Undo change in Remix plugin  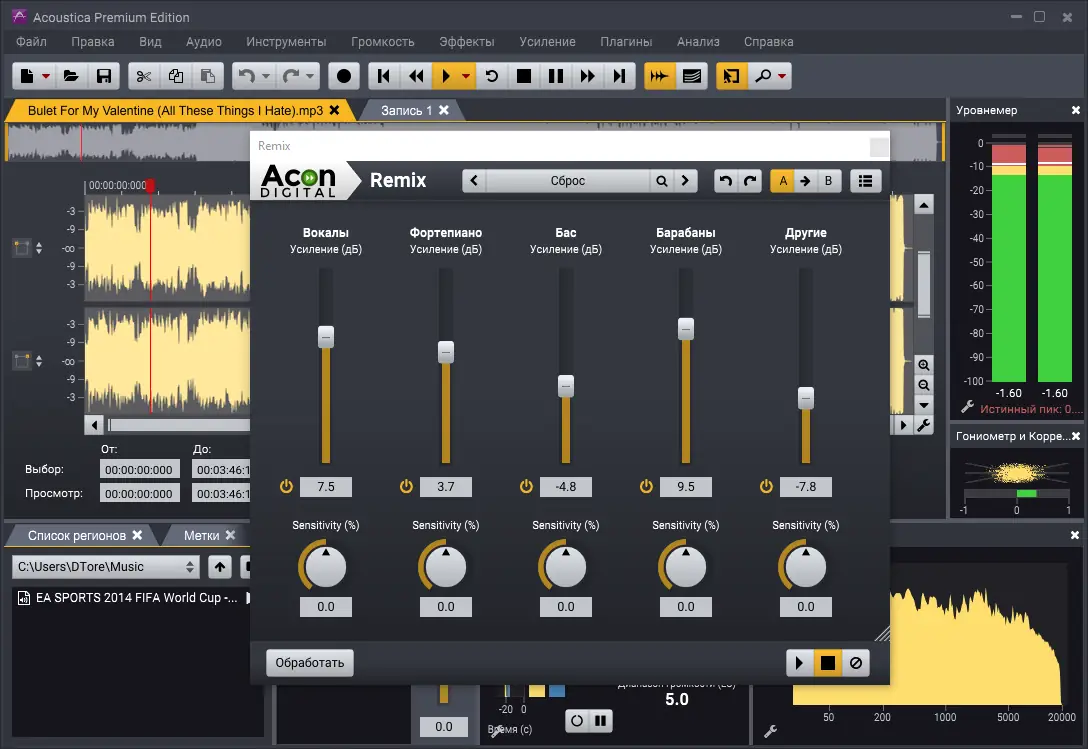point(726,181)
